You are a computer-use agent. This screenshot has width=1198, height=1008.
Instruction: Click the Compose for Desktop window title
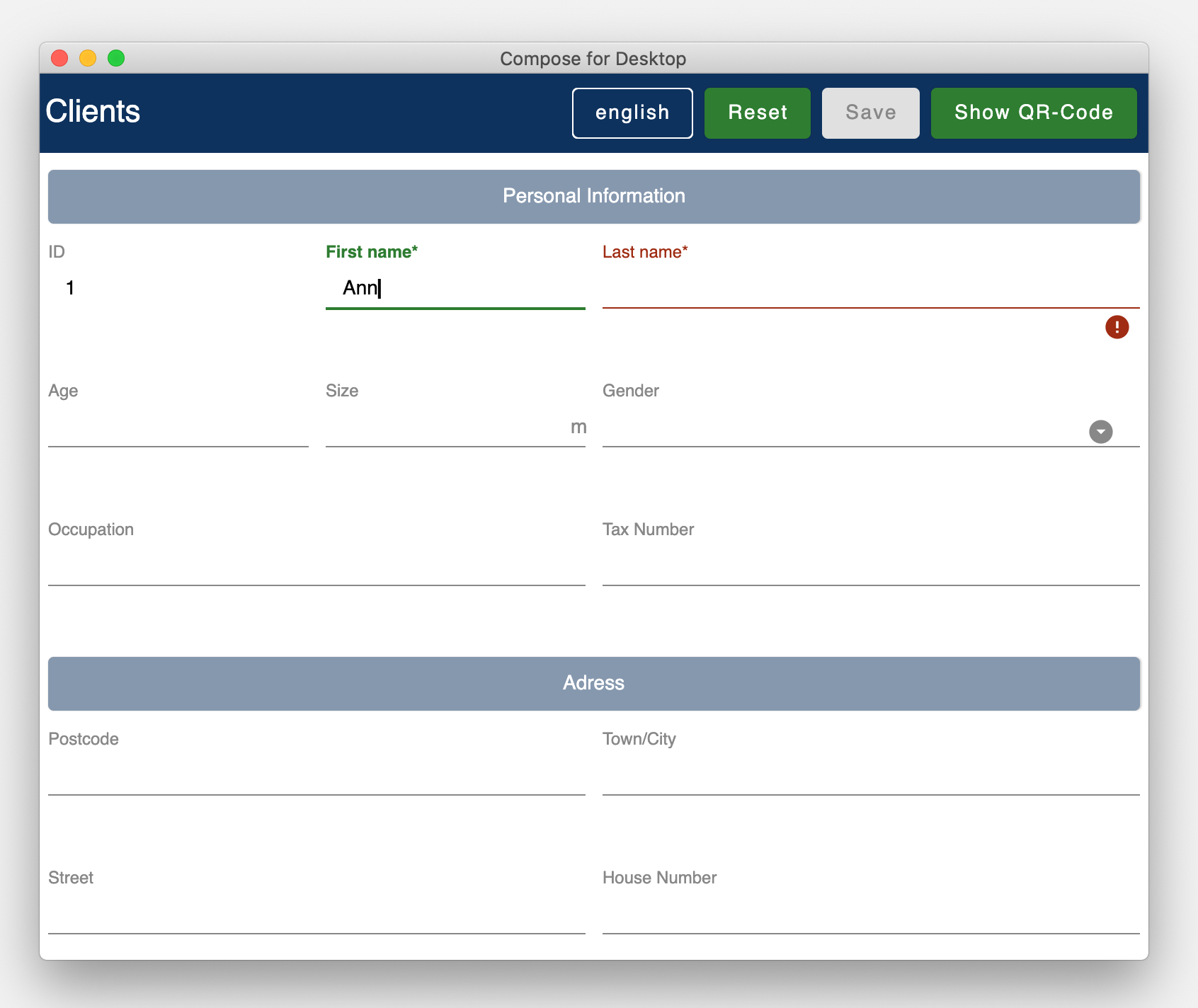point(593,59)
